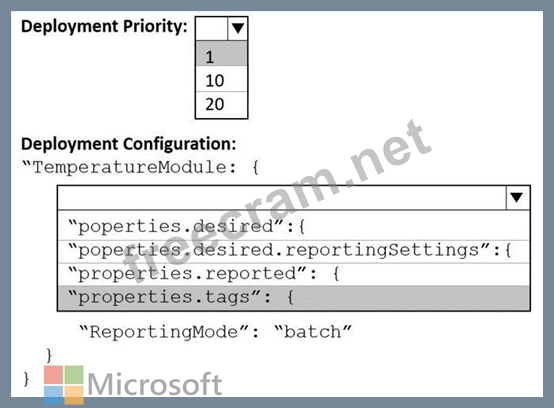Viewport: 554px width, 408px height.
Task: Click the Deployment Configuration heading
Action: coord(129,144)
